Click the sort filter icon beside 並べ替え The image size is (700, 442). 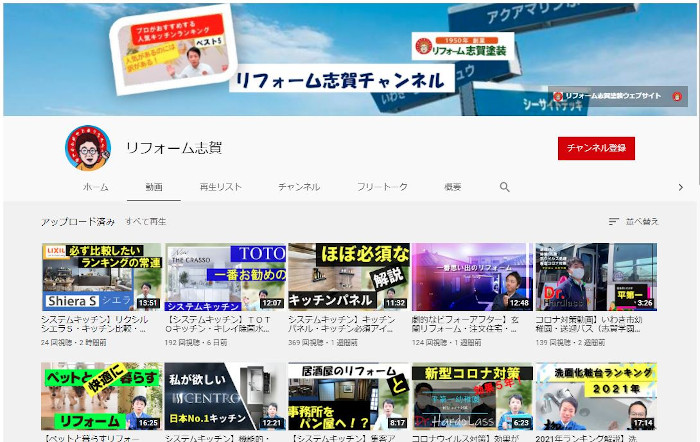[613, 221]
